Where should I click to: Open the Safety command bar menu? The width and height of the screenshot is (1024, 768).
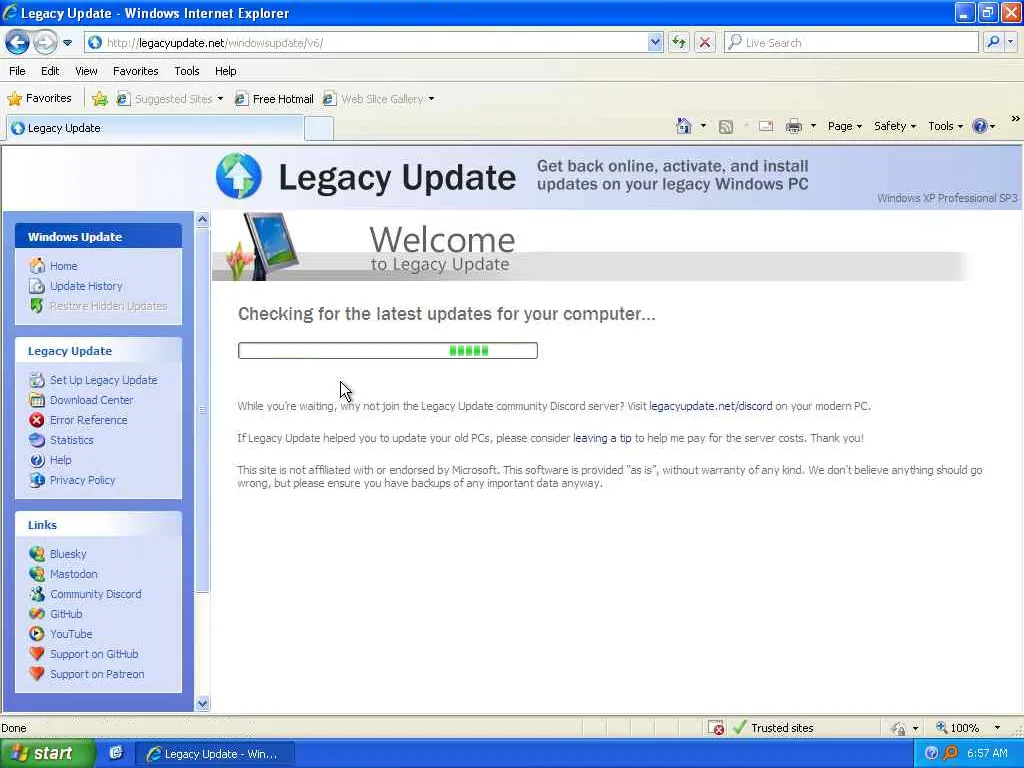pyautogui.click(x=895, y=126)
